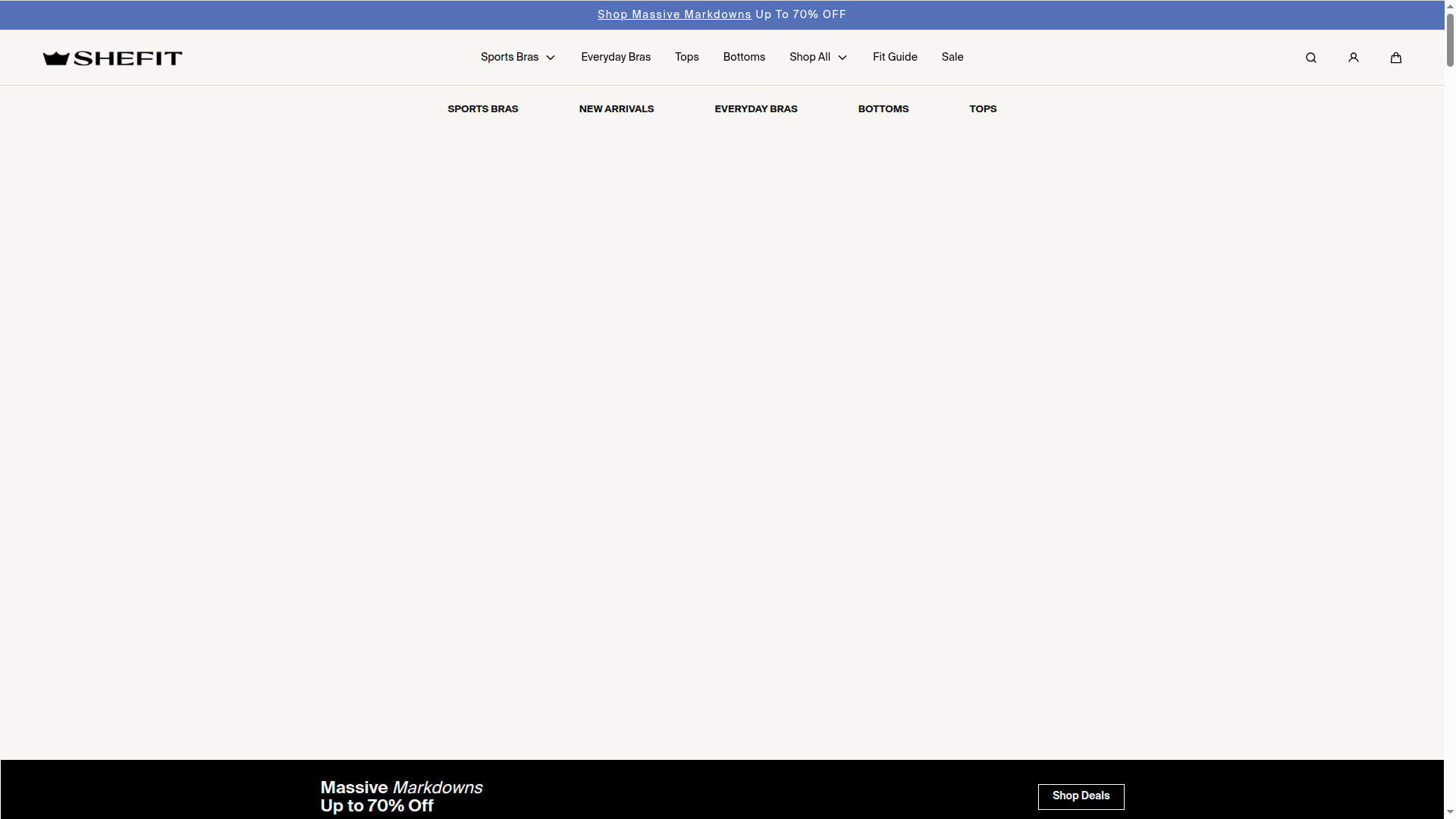Click the Sale navigation item

[952, 57]
